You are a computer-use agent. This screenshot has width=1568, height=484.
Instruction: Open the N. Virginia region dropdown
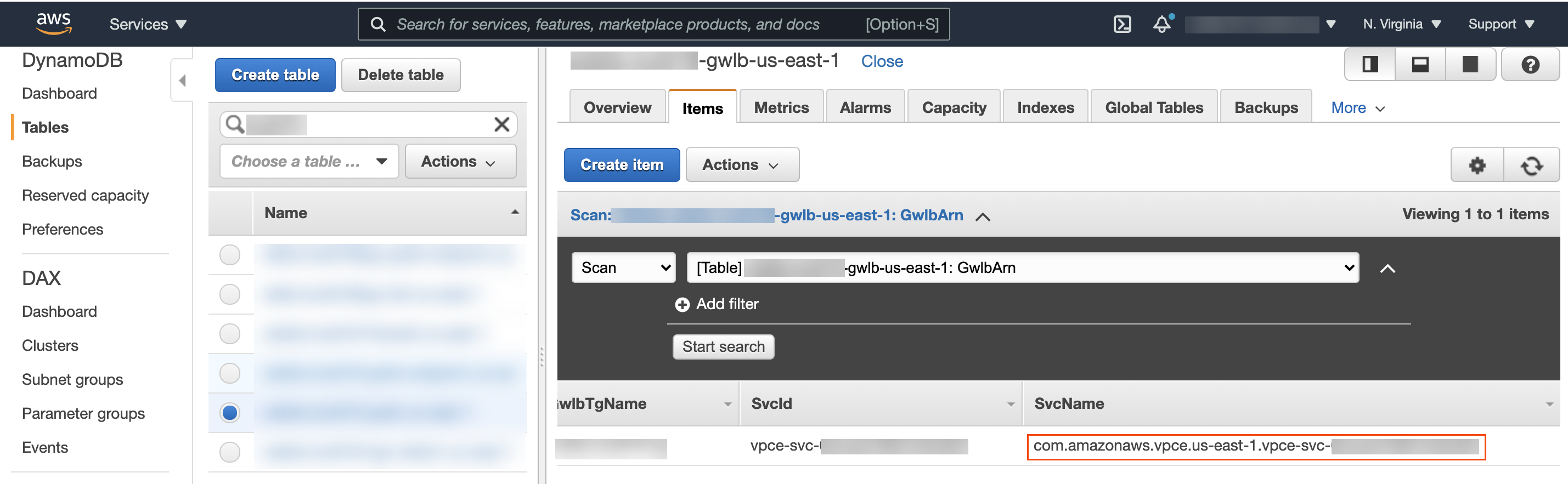(x=1401, y=24)
